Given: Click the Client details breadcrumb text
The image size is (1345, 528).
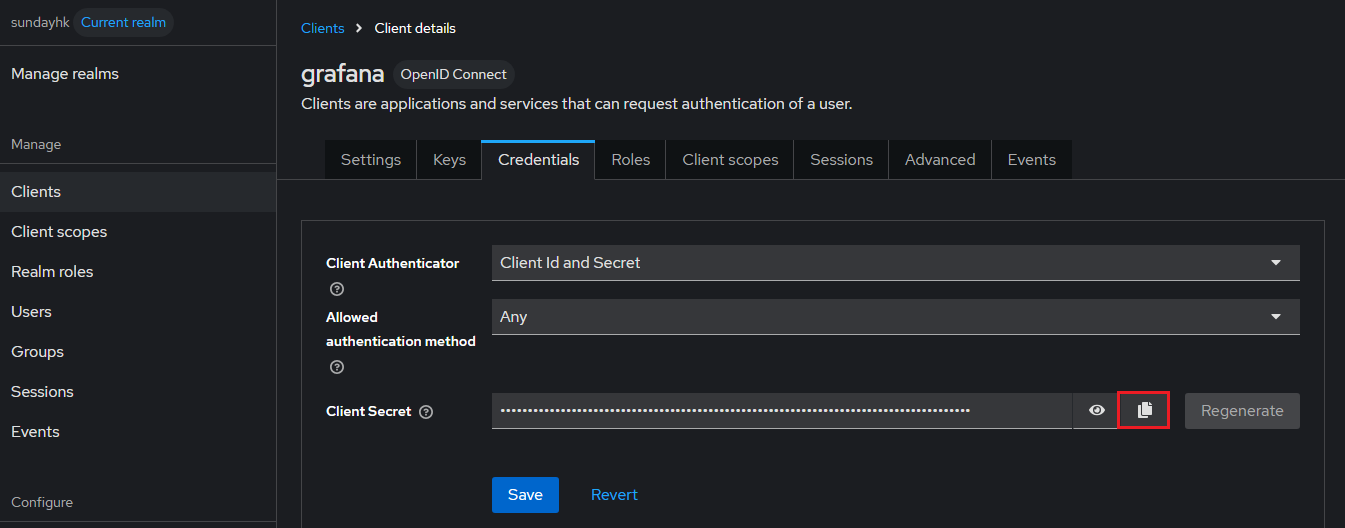Looking at the screenshot, I should coord(415,28).
